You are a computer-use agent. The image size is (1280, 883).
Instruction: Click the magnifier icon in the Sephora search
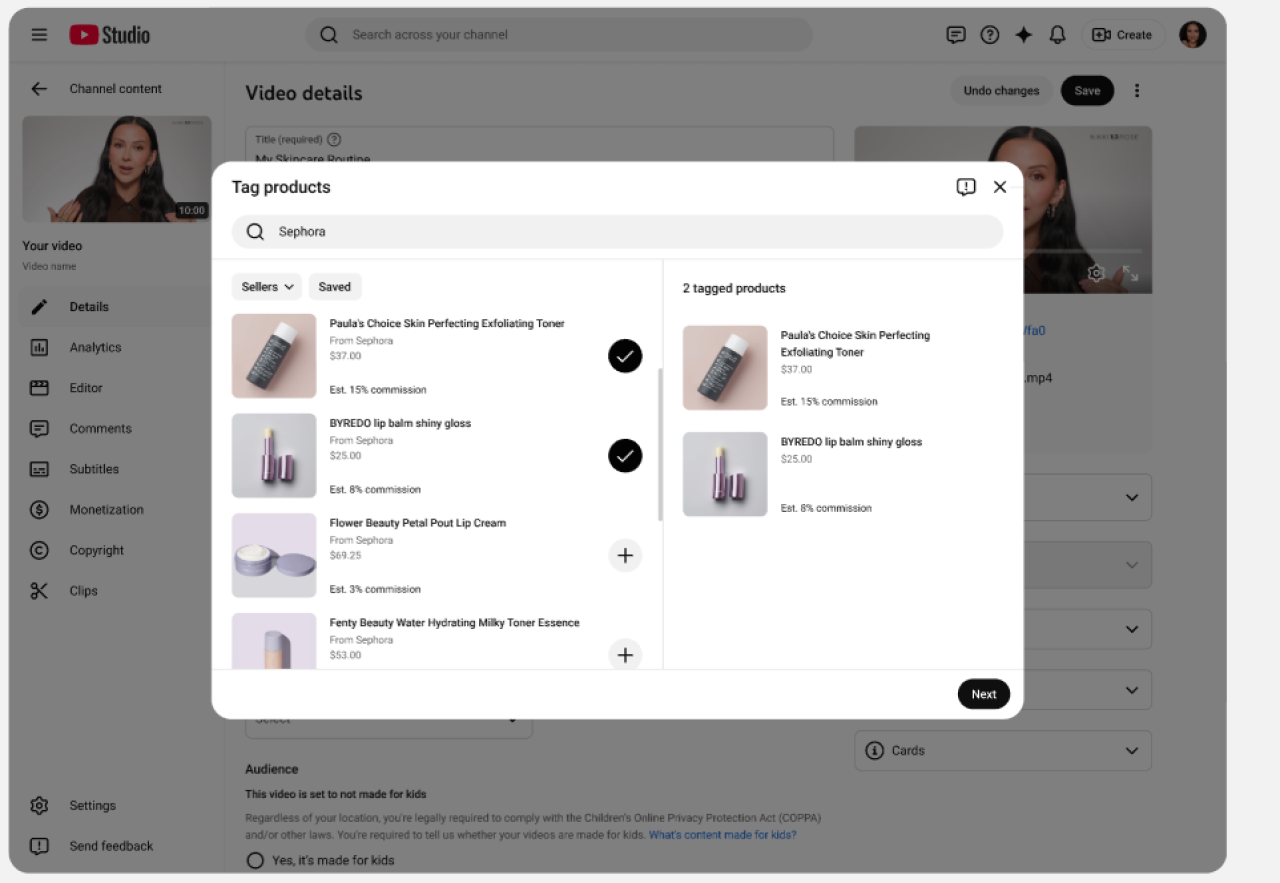point(256,232)
